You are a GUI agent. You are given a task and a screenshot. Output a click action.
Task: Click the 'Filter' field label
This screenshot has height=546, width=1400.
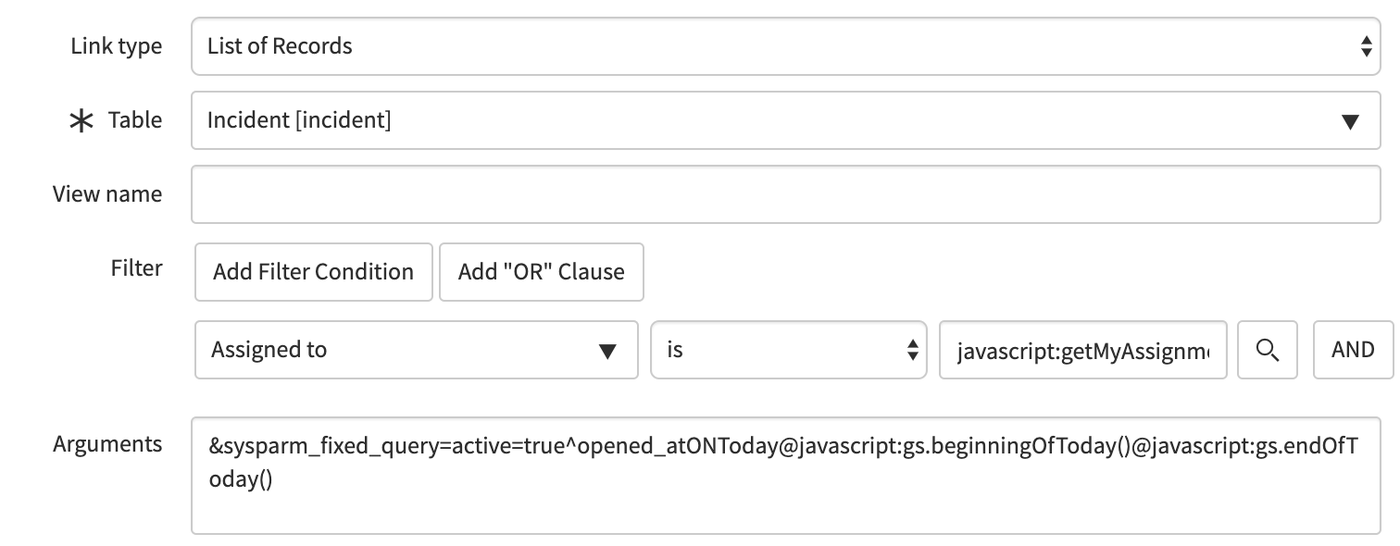[136, 268]
